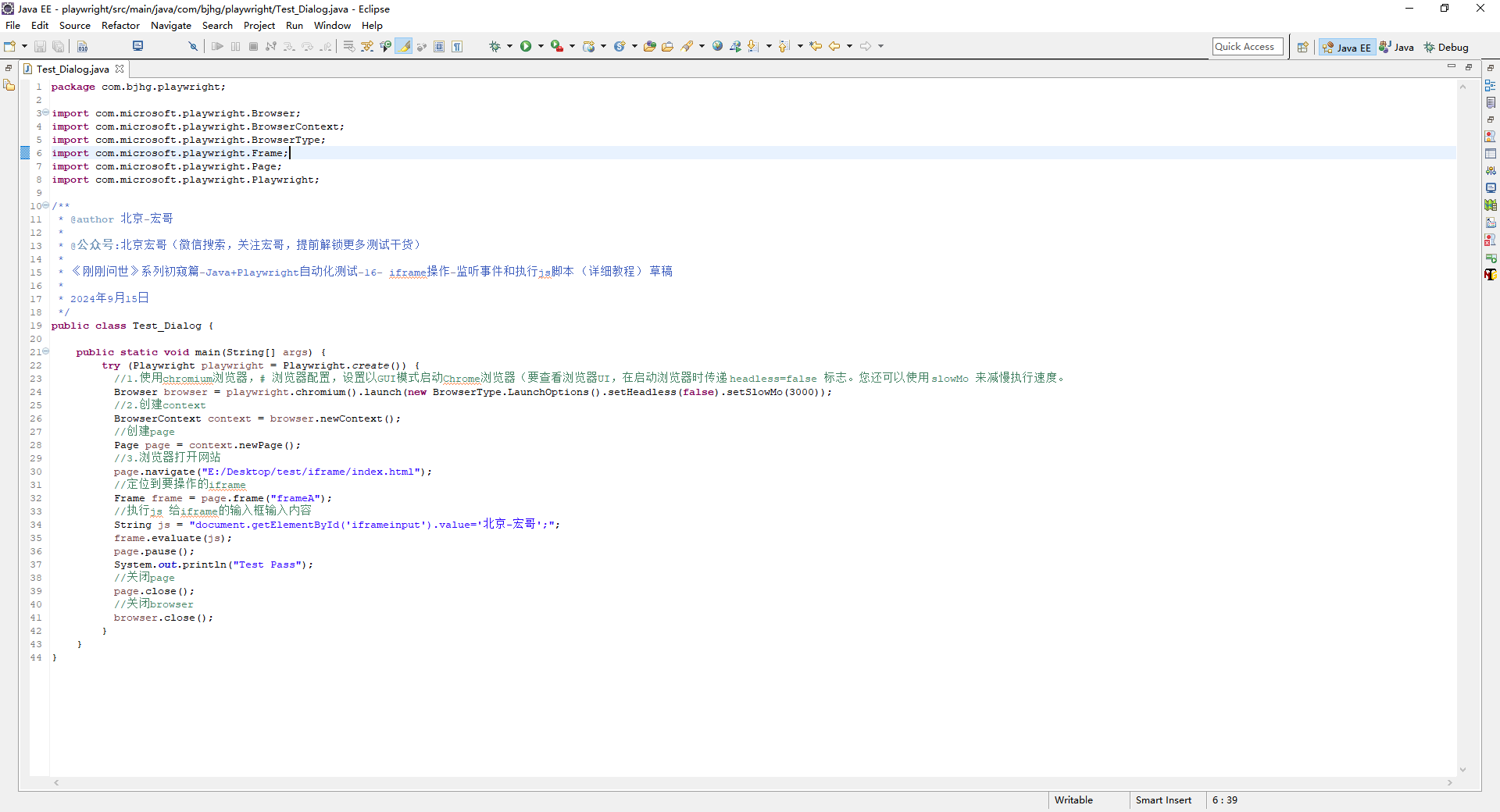This screenshot has height=812, width=1500.
Task: Click the Open Type icon
Action: [x=649, y=47]
